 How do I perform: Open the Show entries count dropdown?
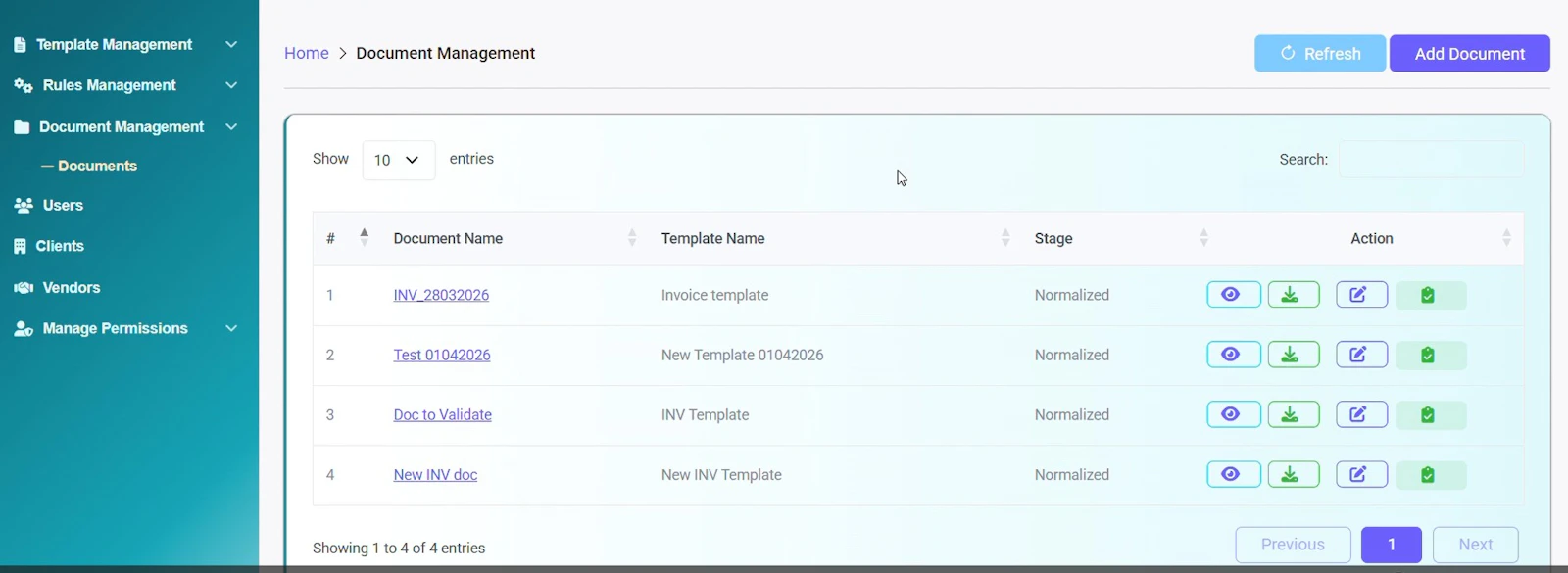click(x=399, y=160)
